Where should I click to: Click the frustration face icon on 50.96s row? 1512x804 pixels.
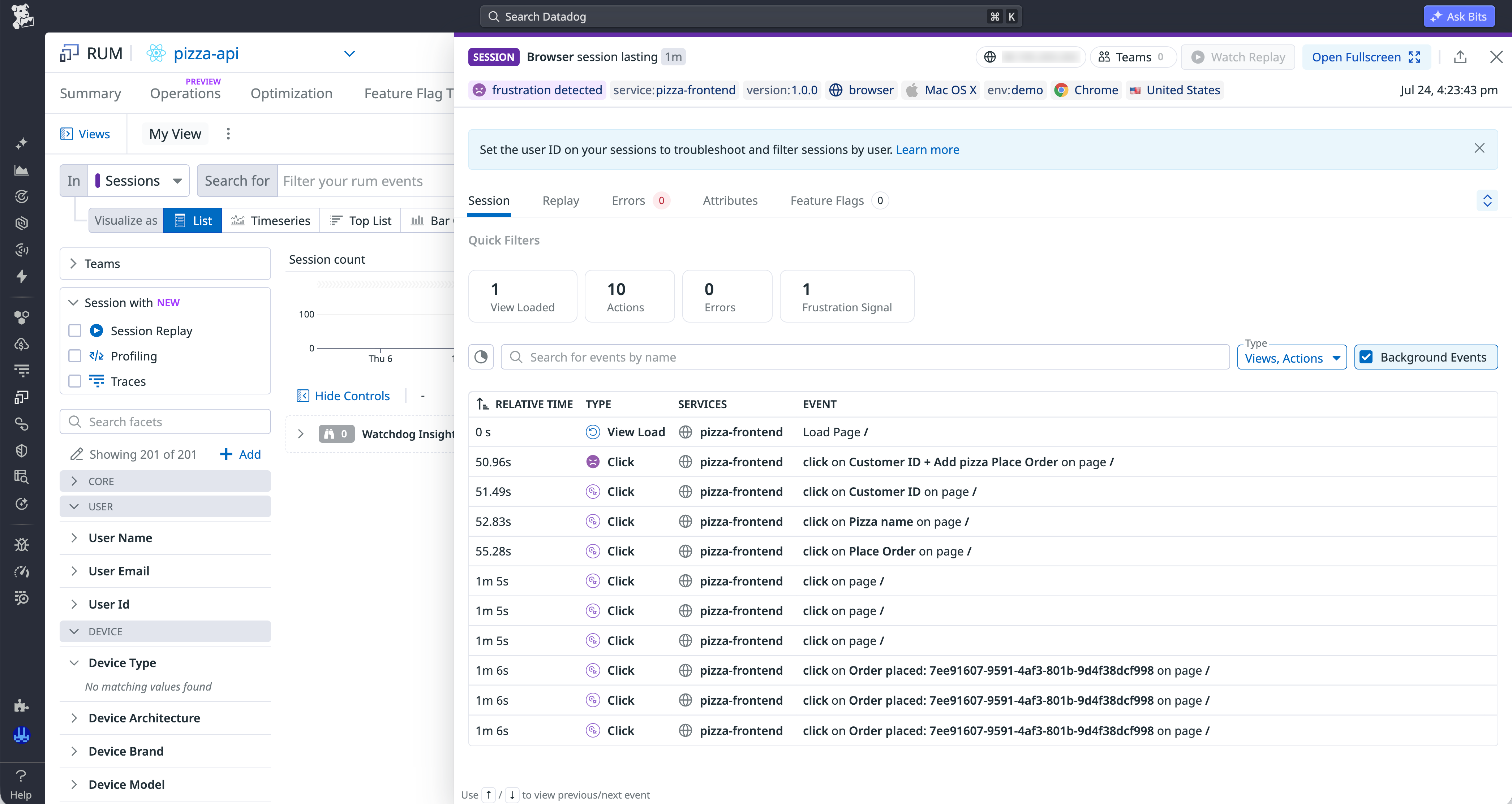tap(593, 462)
